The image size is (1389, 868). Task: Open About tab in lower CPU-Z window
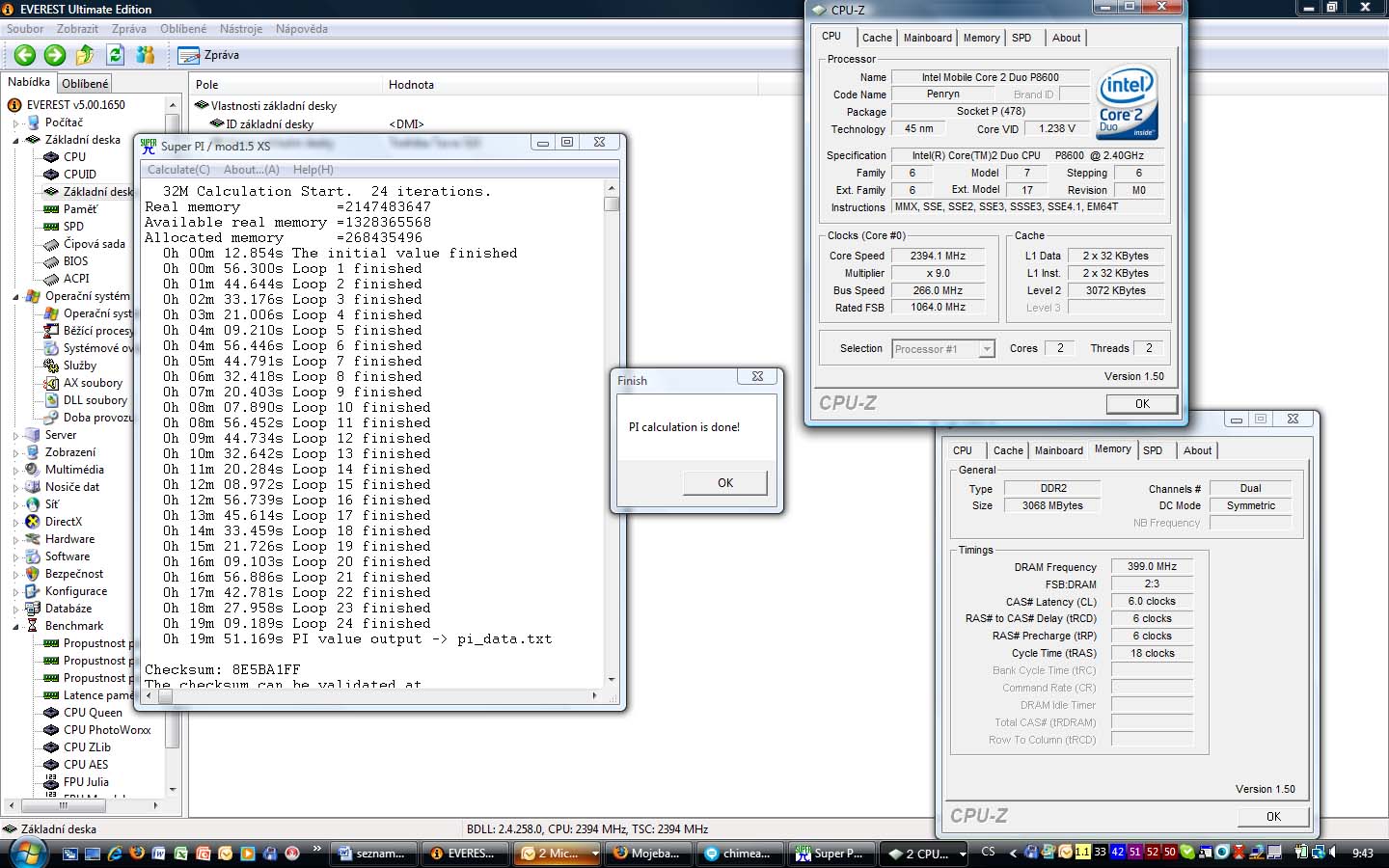(1197, 450)
